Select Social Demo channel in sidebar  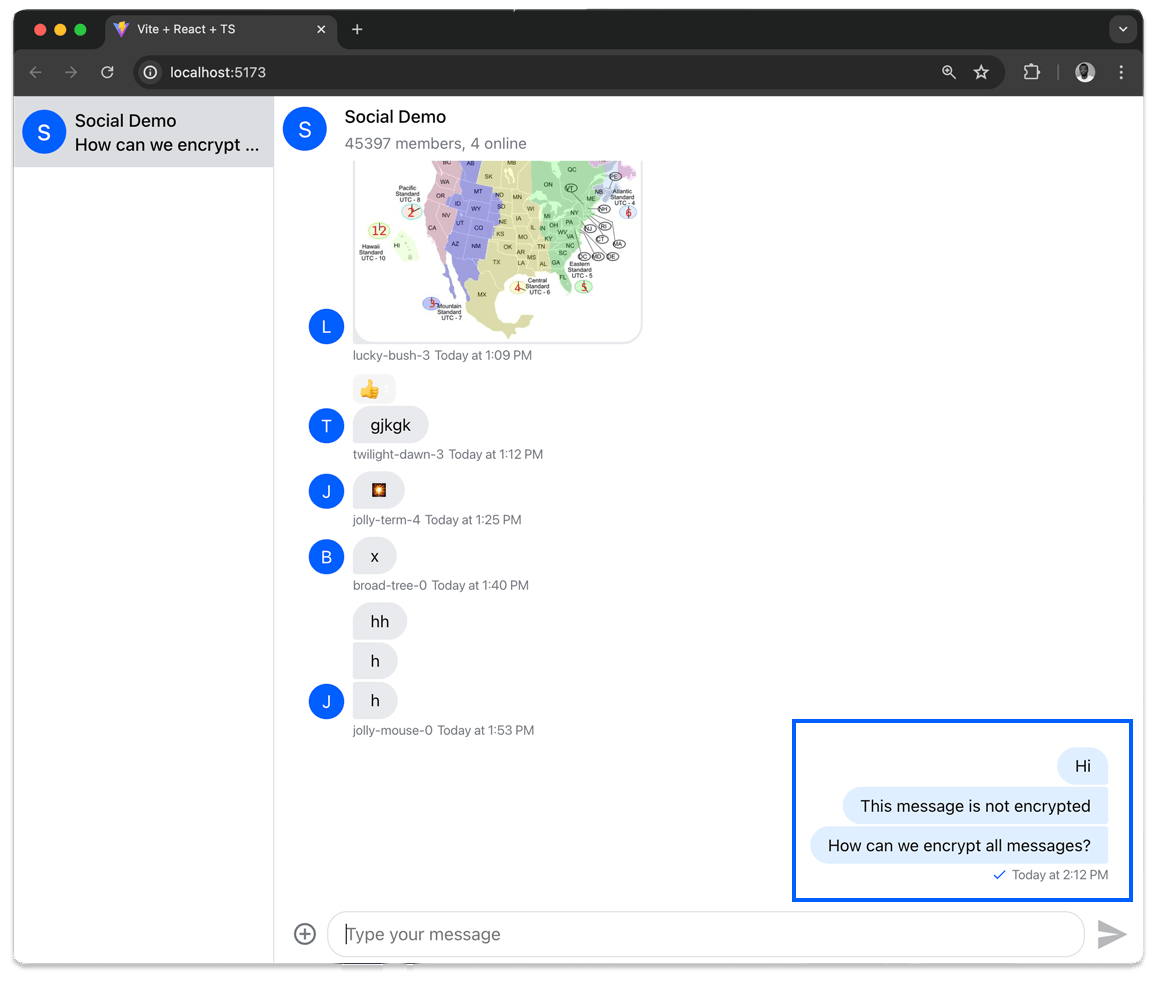point(143,132)
